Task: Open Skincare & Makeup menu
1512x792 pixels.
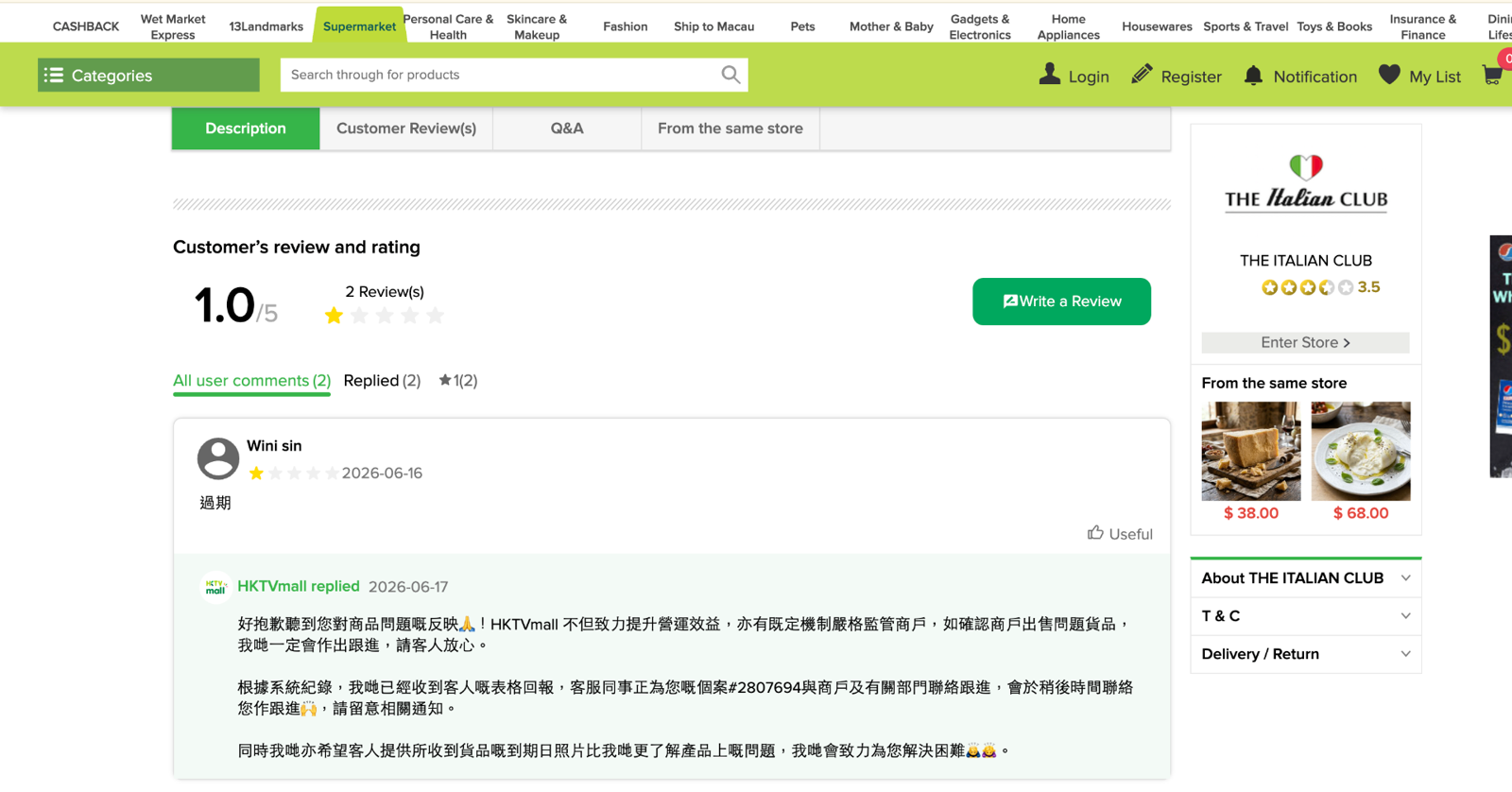Action: tap(537, 26)
